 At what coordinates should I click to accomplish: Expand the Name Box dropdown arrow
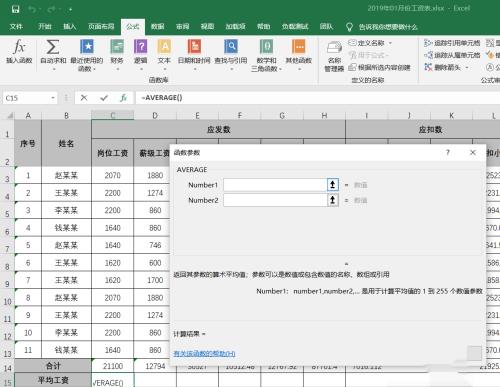click(x=53, y=98)
